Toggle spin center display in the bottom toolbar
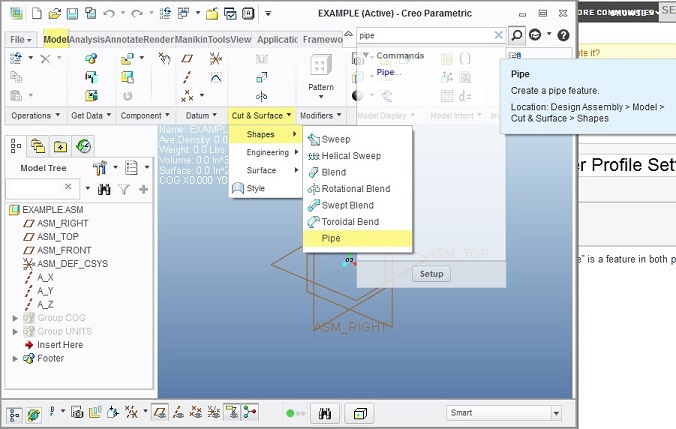Viewport: 676px width, 429px height. click(250, 413)
